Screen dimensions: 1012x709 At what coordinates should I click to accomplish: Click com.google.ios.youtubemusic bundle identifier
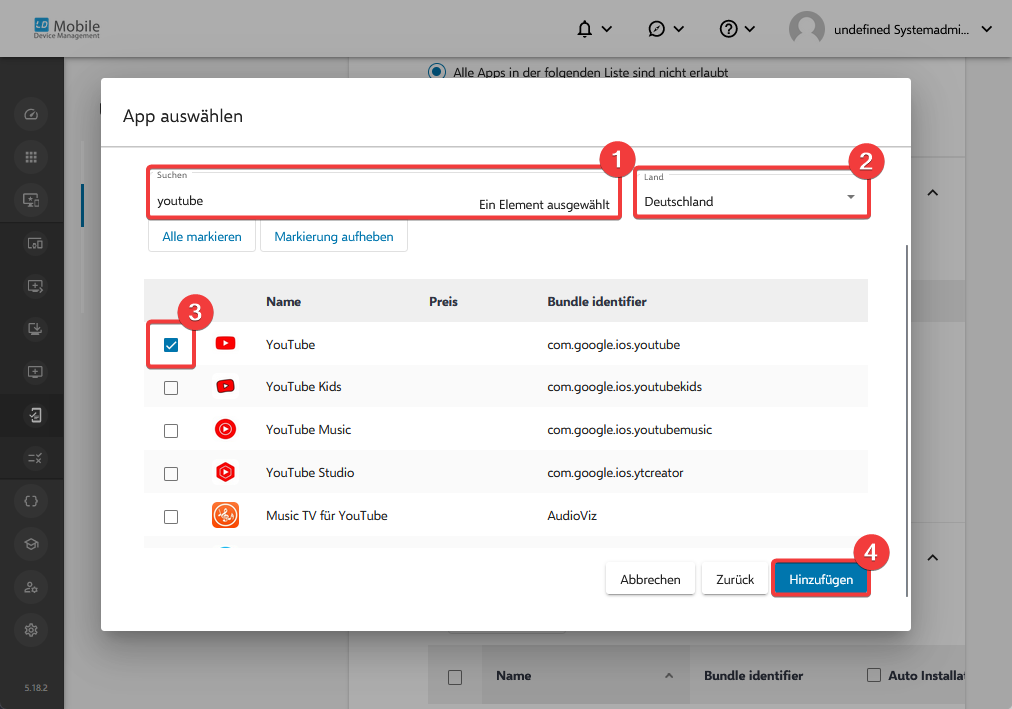click(630, 430)
